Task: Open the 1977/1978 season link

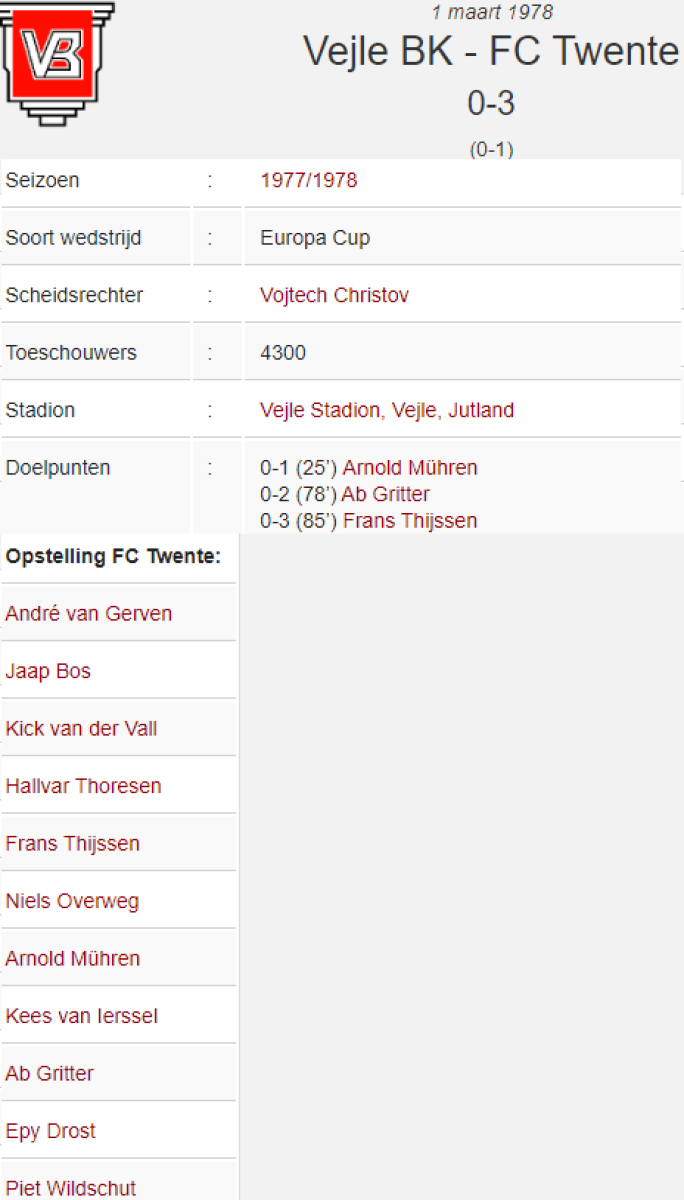Action: [308, 181]
